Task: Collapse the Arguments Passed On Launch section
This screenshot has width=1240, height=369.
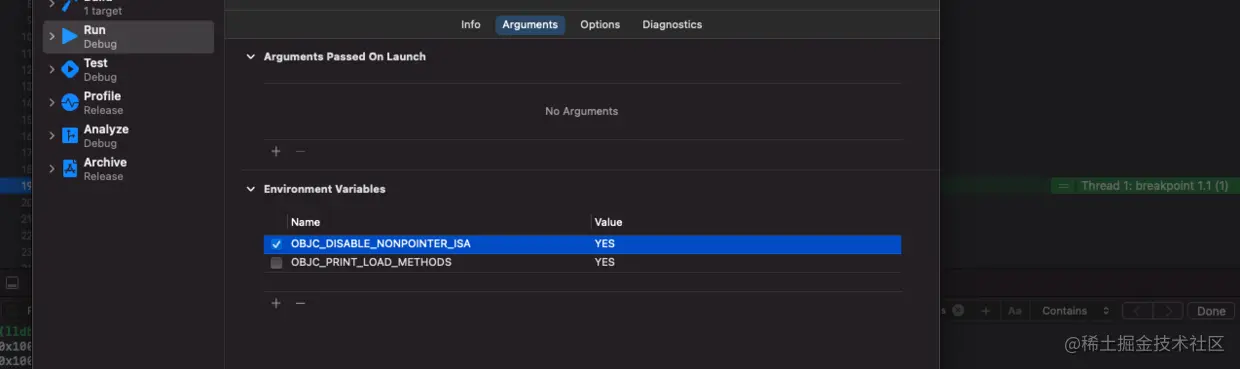Action: tap(251, 57)
